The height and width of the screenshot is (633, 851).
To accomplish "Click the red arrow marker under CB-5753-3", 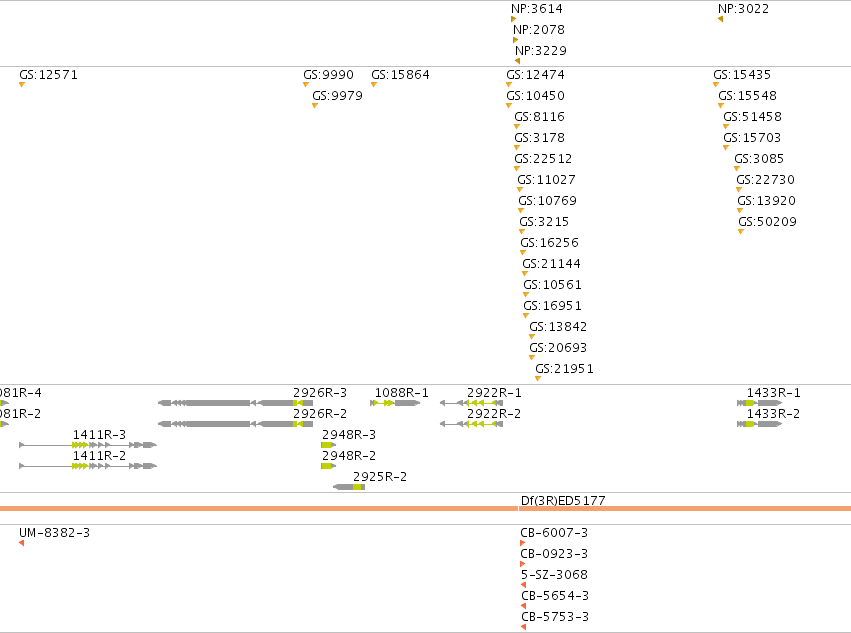I will tap(524, 627).
